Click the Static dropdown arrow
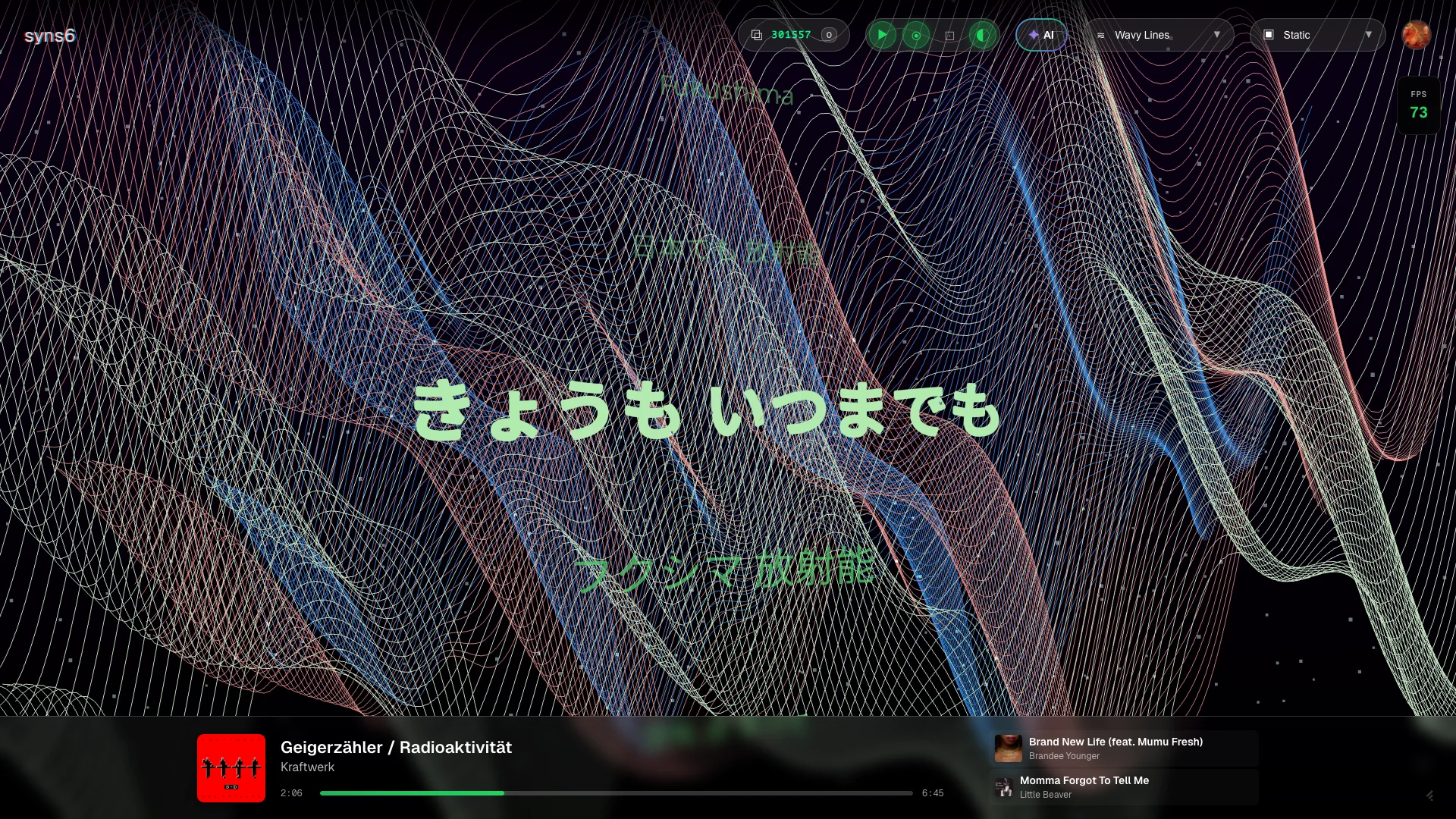The height and width of the screenshot is (819, 1456). coord(1368,35)
